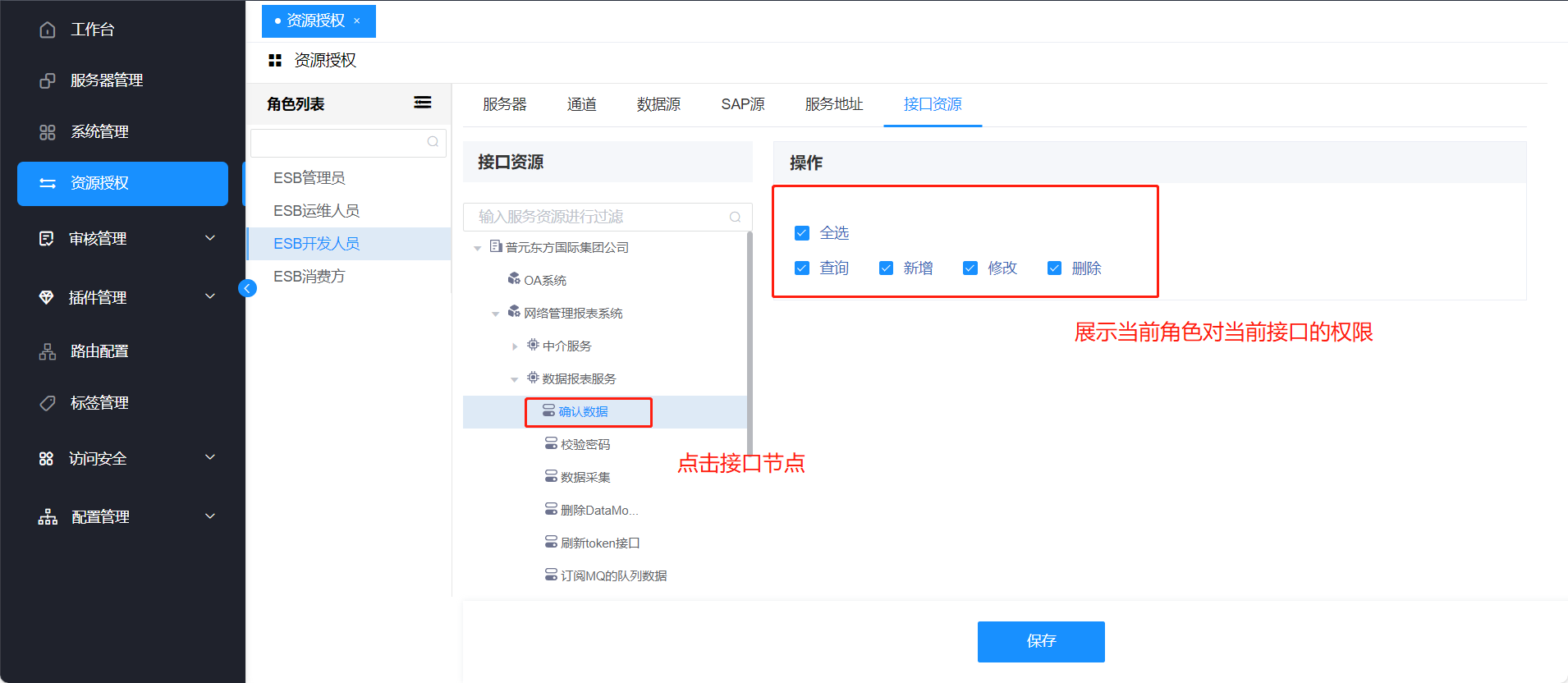Click the 保存 button
The image size is (1568, 683).
(1041, 641)
